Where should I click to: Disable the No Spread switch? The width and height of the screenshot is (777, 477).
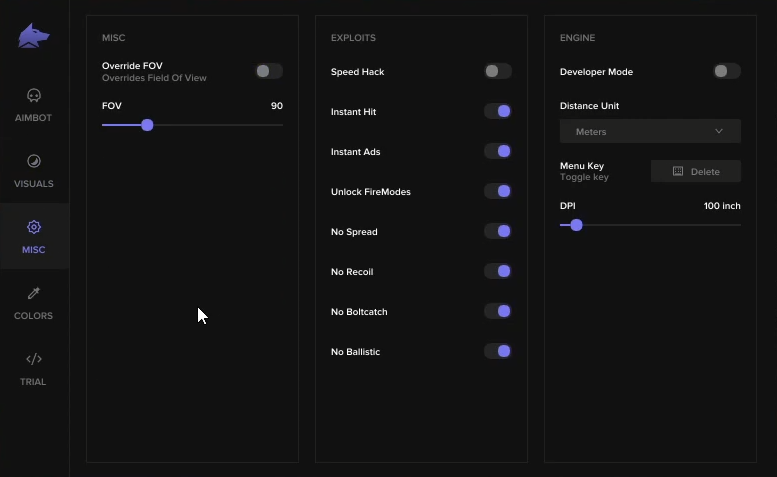tap(497, 231)
